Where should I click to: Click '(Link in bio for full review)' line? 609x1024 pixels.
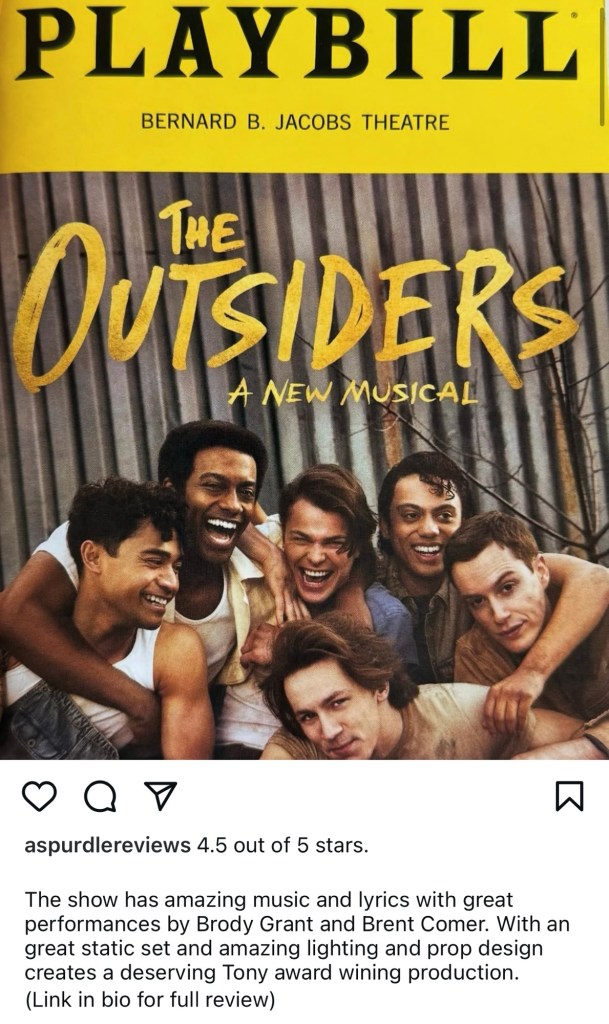click(150, 1000)
